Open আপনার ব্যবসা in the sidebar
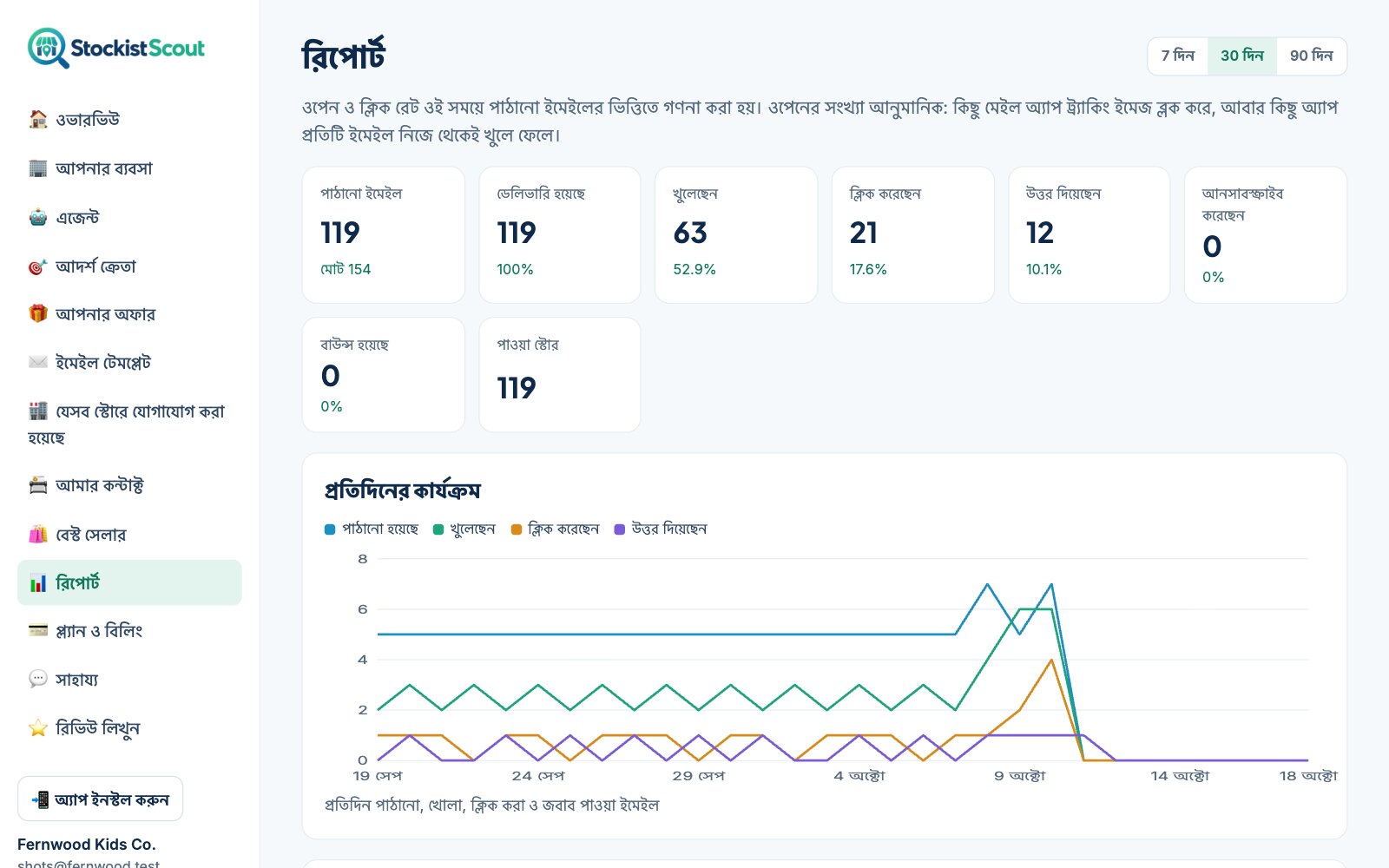 pyautogui.click(x=129, y=168)
